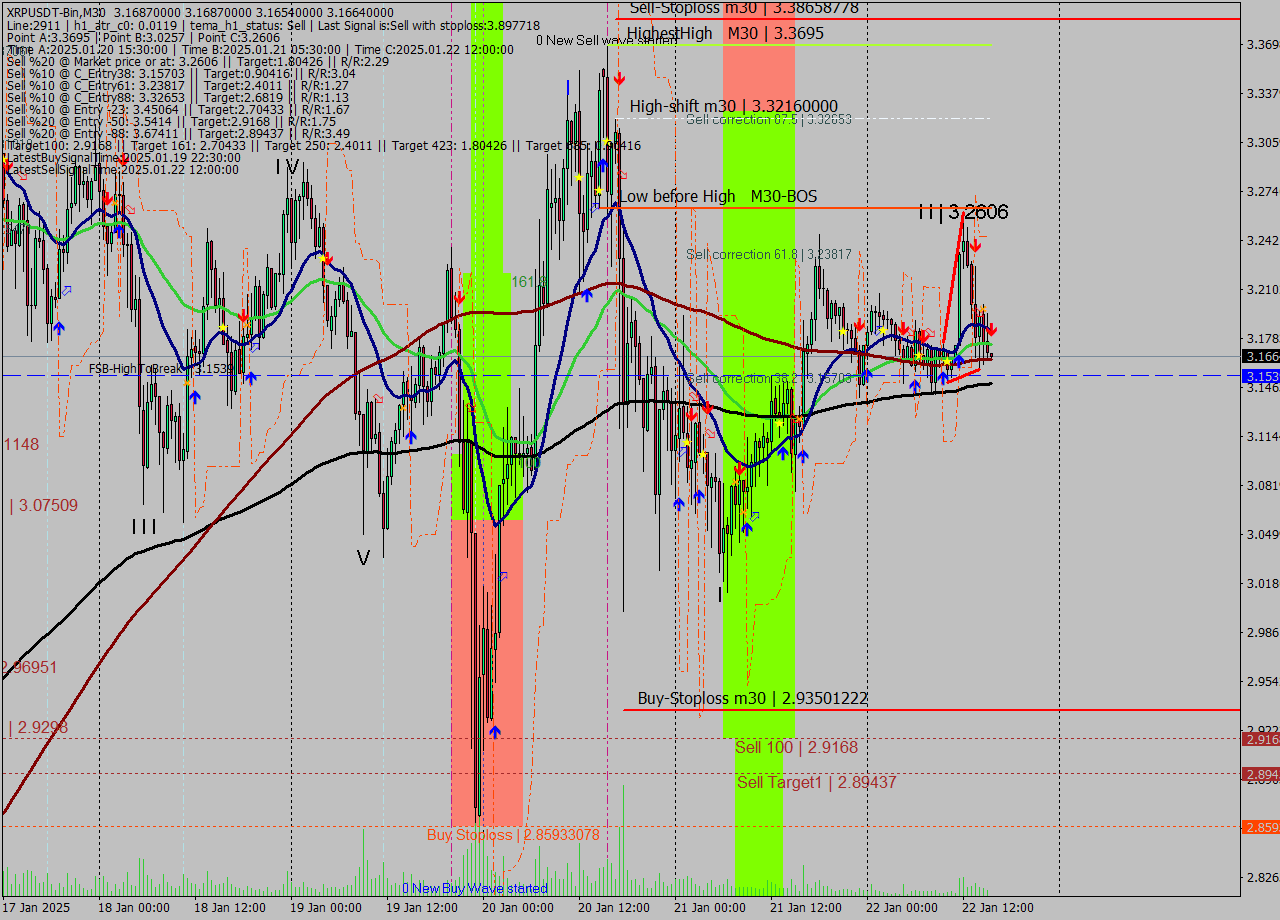Select Sell correction 38.2 level text
The height and width of the screenshot is (920, 1280).
(771, 378)
